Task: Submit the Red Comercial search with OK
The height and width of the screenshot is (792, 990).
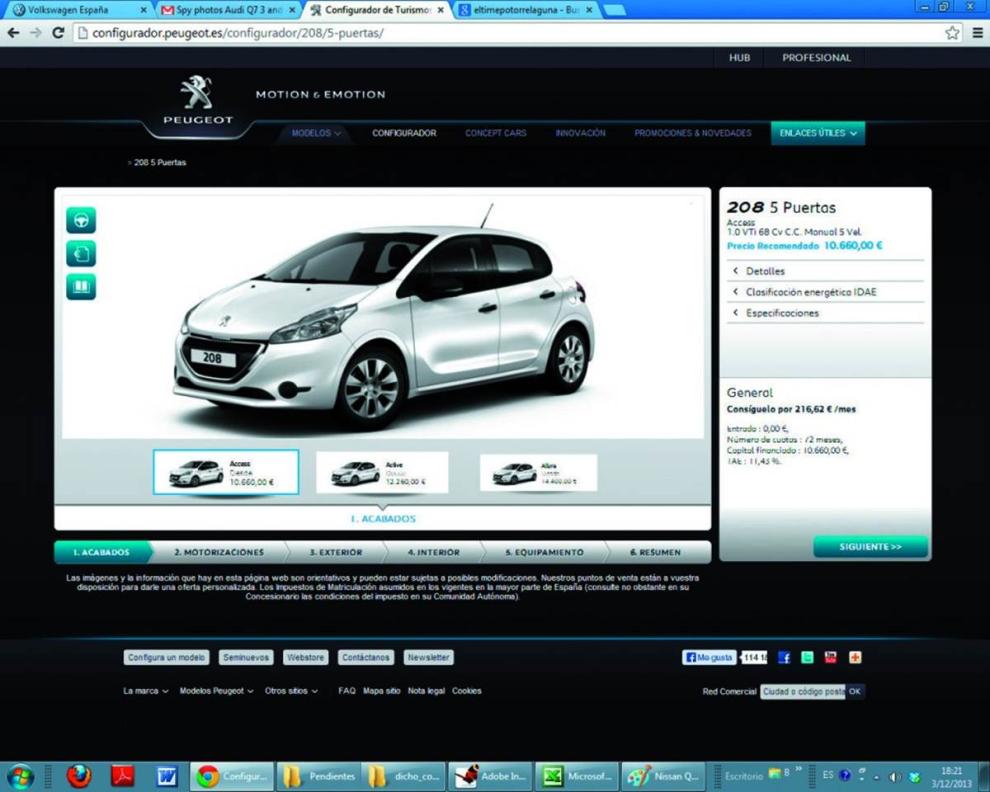Action: click(x=855, y=692)
